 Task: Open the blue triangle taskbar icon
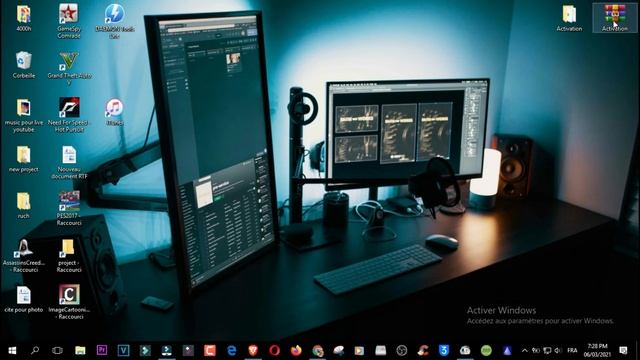pyautogui.click(x=507, y=350)
